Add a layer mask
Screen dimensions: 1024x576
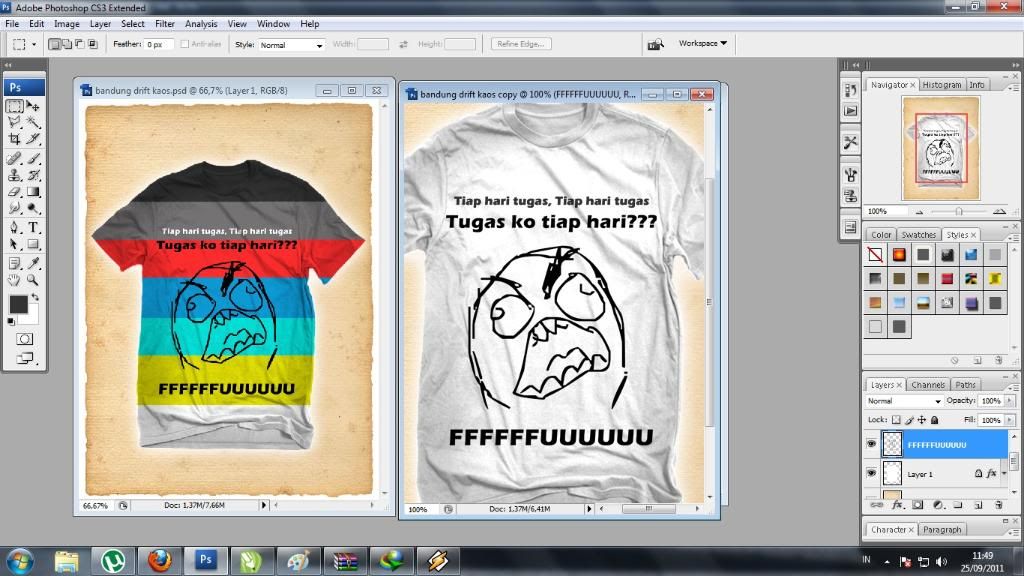918,505
